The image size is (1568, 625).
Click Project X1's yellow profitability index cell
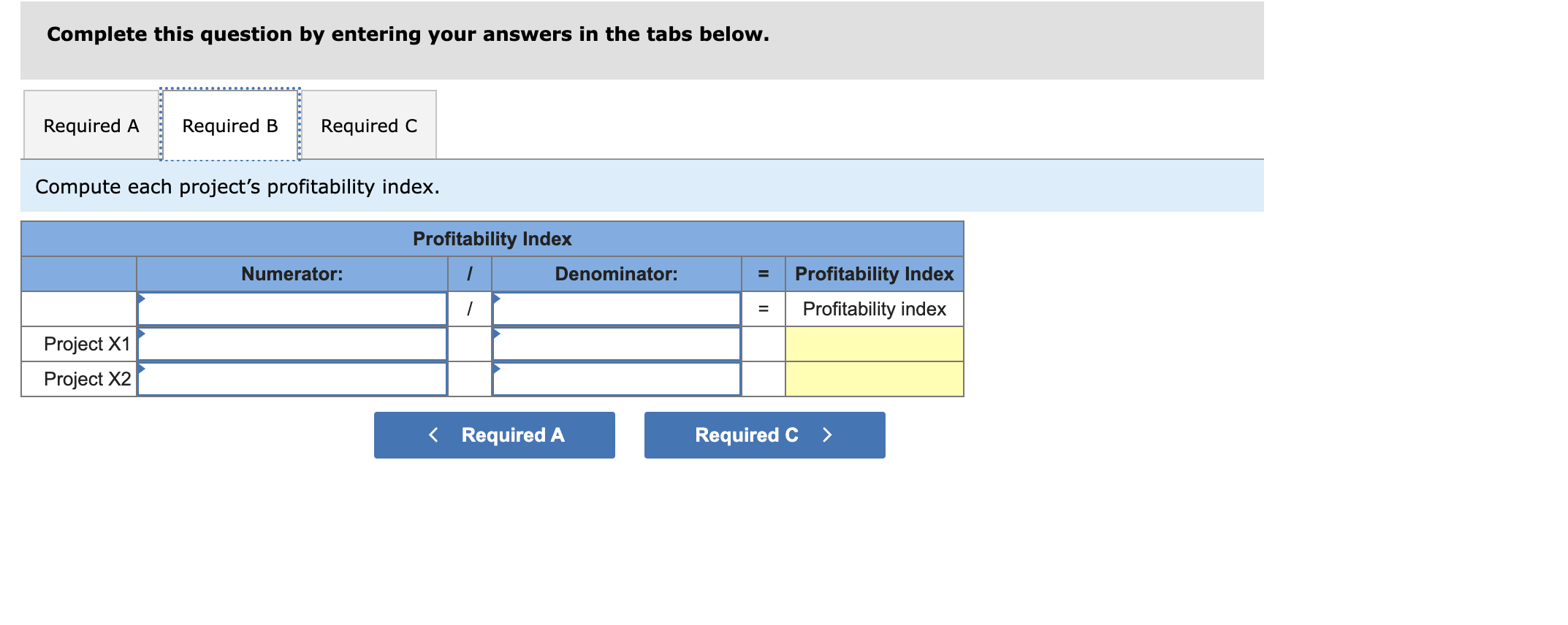click(x=874, y=343)
